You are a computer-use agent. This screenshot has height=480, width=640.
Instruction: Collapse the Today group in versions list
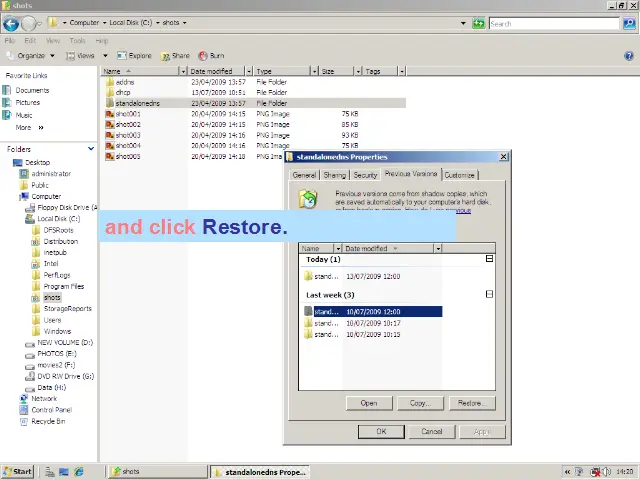[489, 259]
